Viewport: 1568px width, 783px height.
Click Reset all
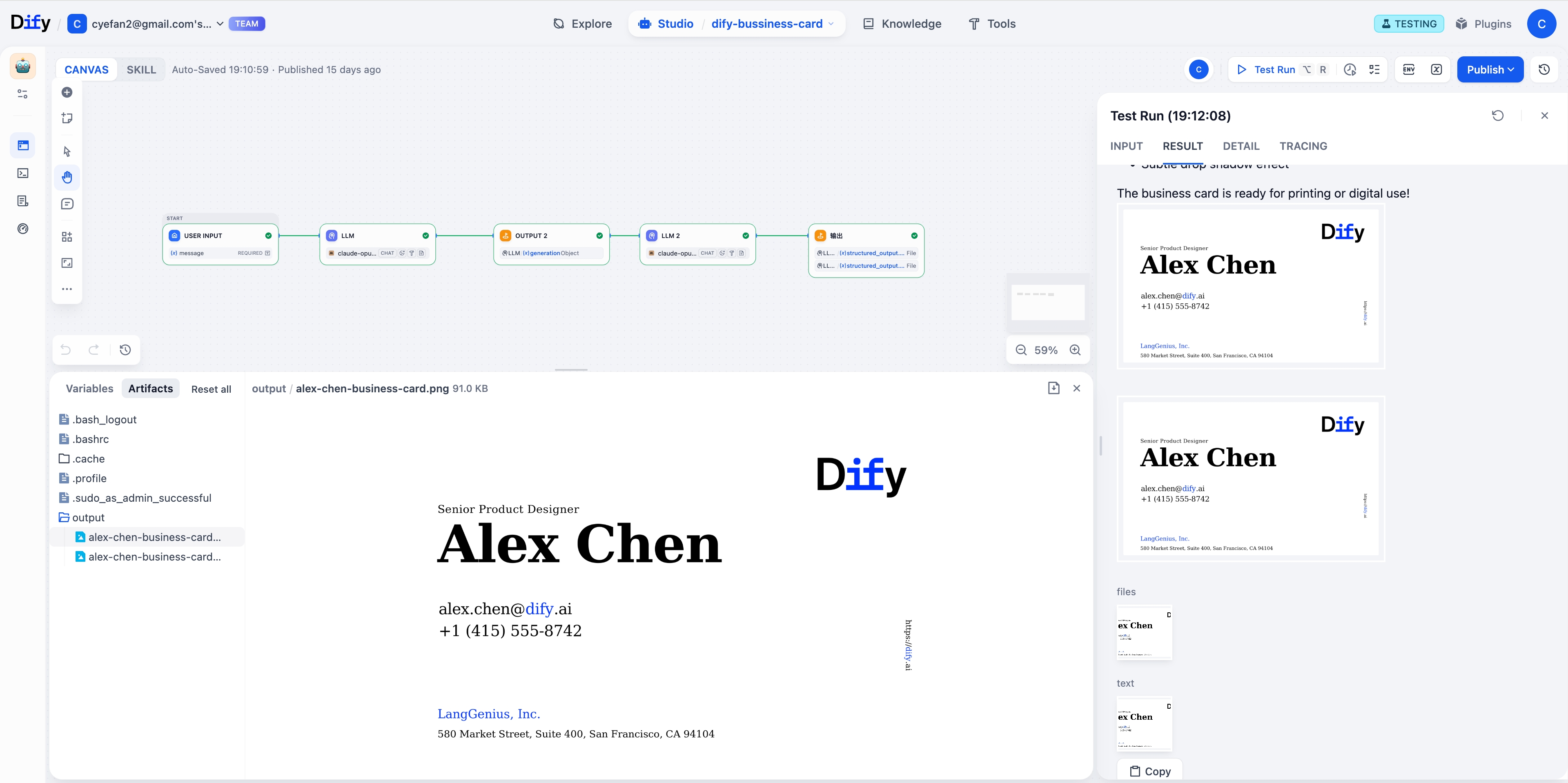click(x=211, y=389)
